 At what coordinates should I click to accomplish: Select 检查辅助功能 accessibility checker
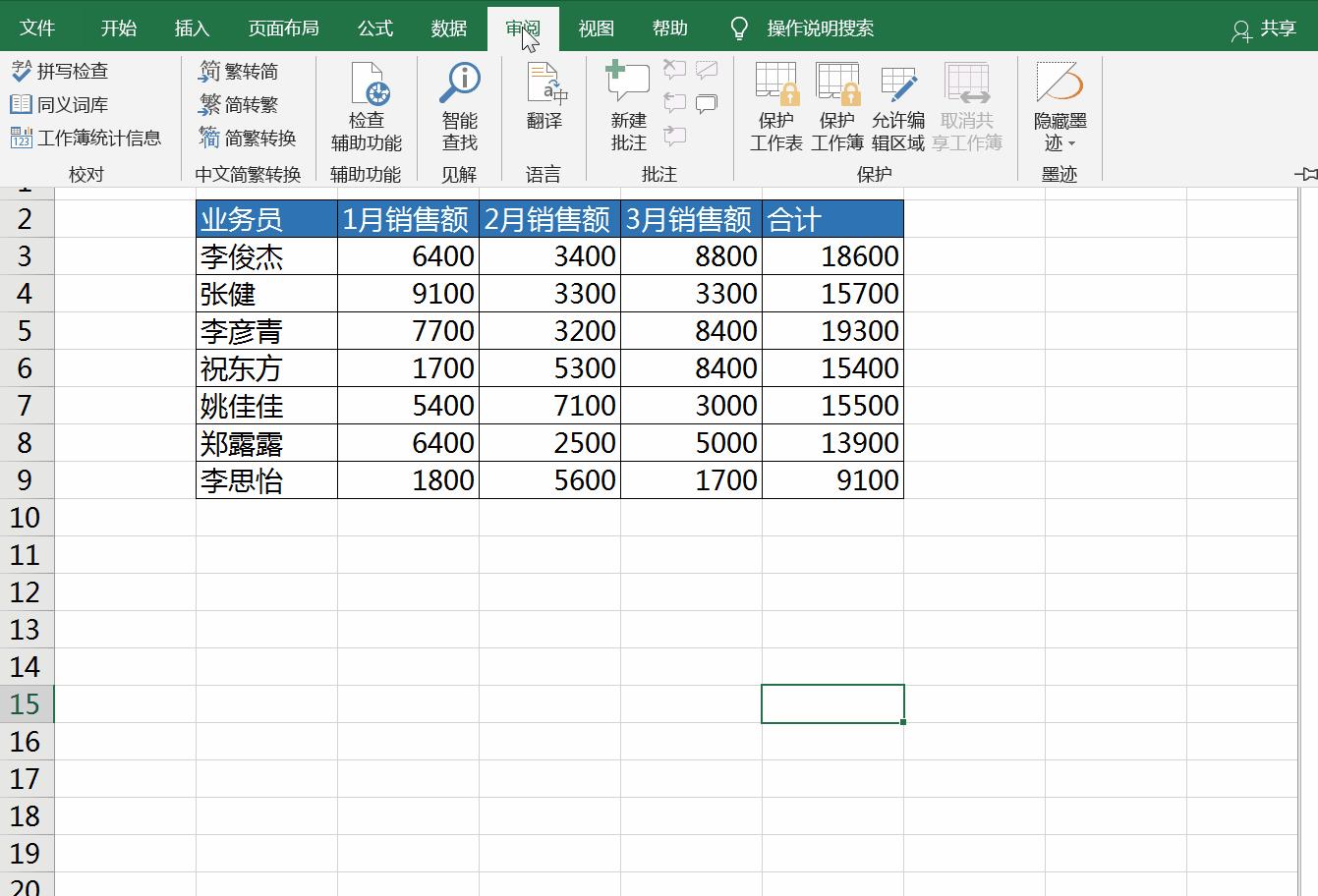pyautogui.click(x=367, y=108)
